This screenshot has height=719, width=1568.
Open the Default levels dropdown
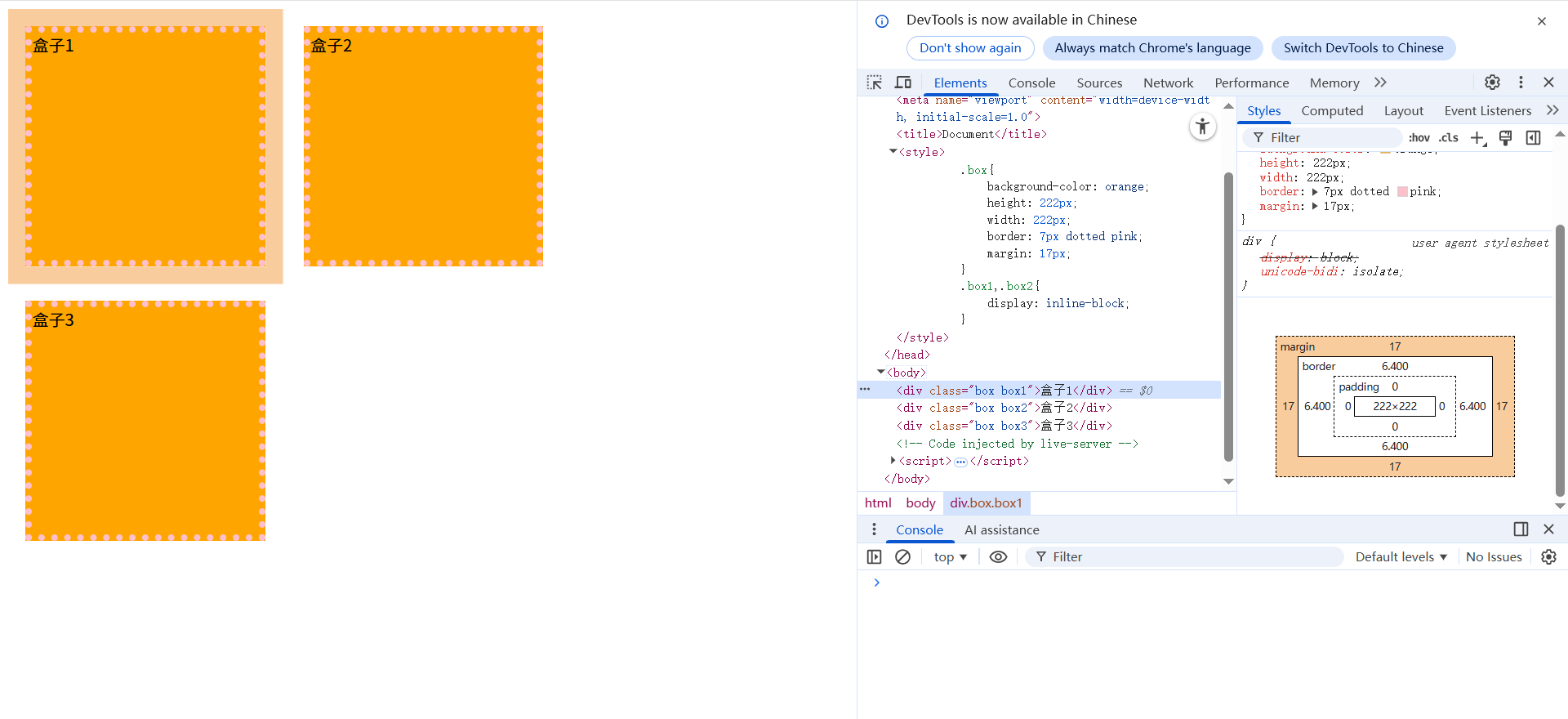(1401, 557)
